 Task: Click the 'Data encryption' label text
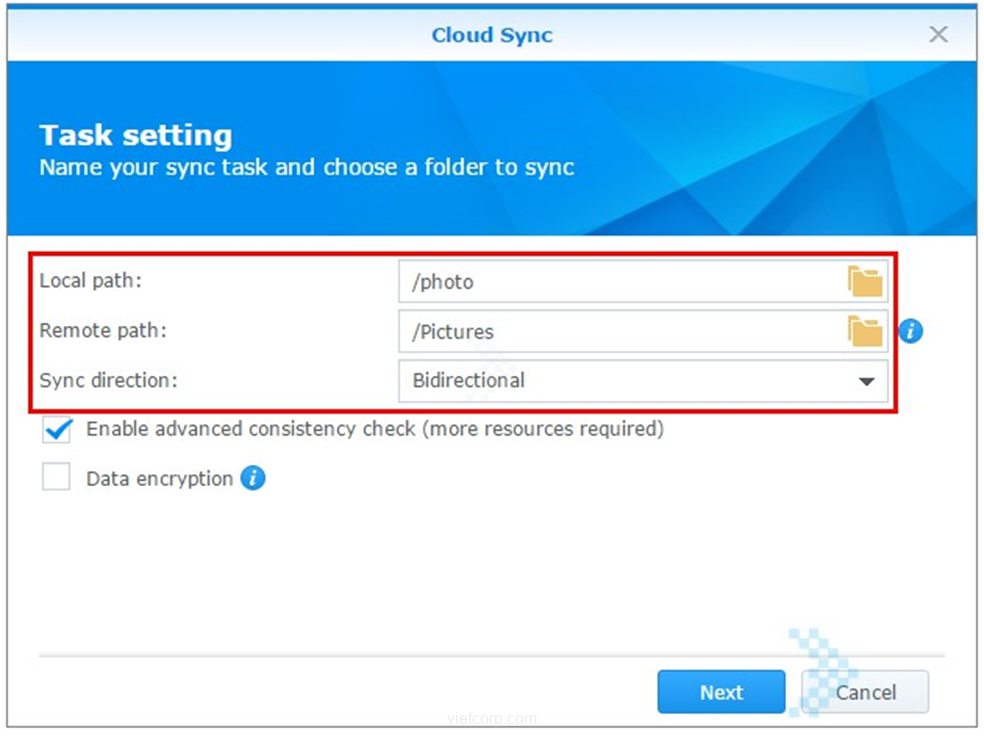pos(159,479)
